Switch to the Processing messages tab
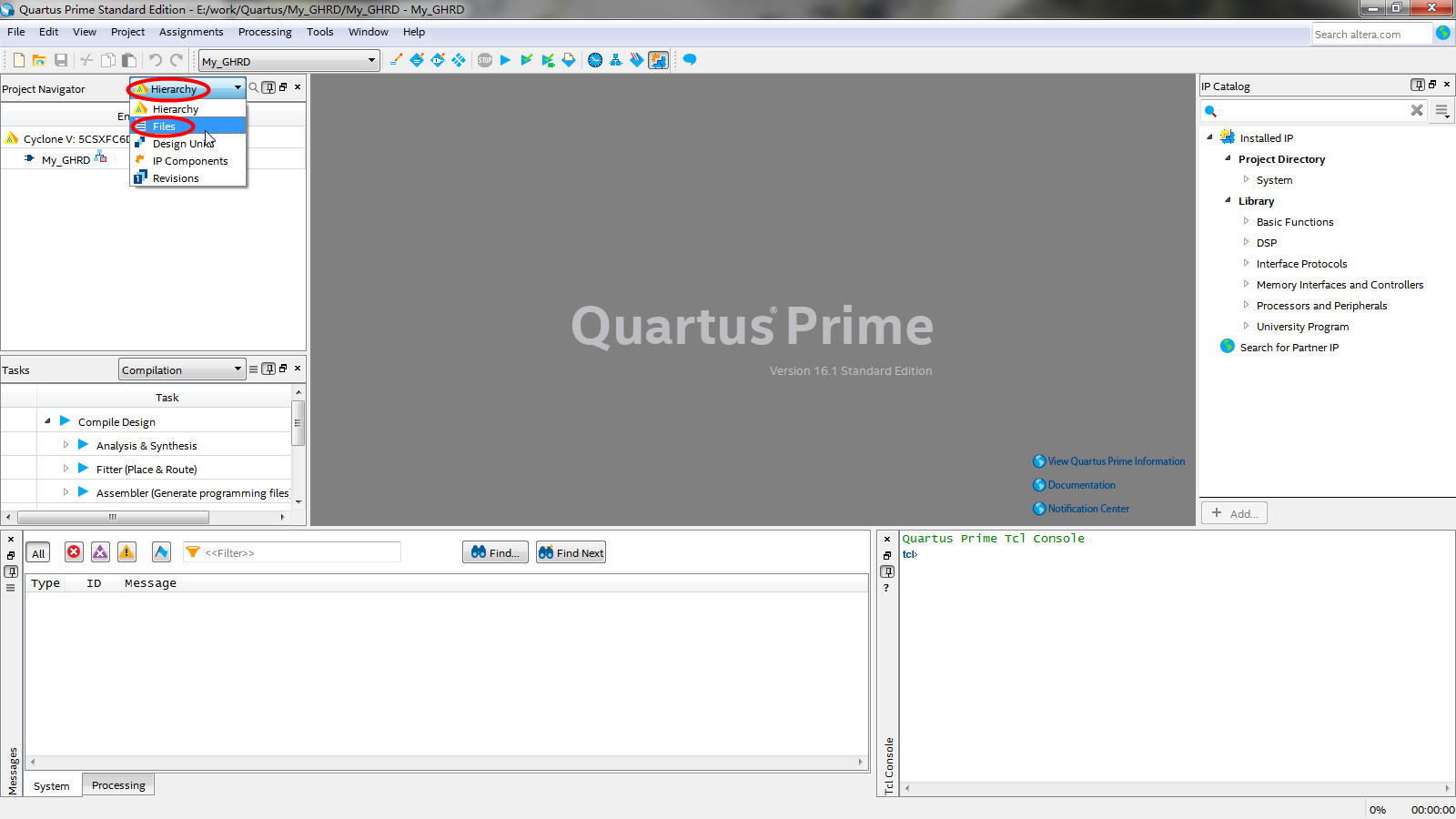 (118, 785)
